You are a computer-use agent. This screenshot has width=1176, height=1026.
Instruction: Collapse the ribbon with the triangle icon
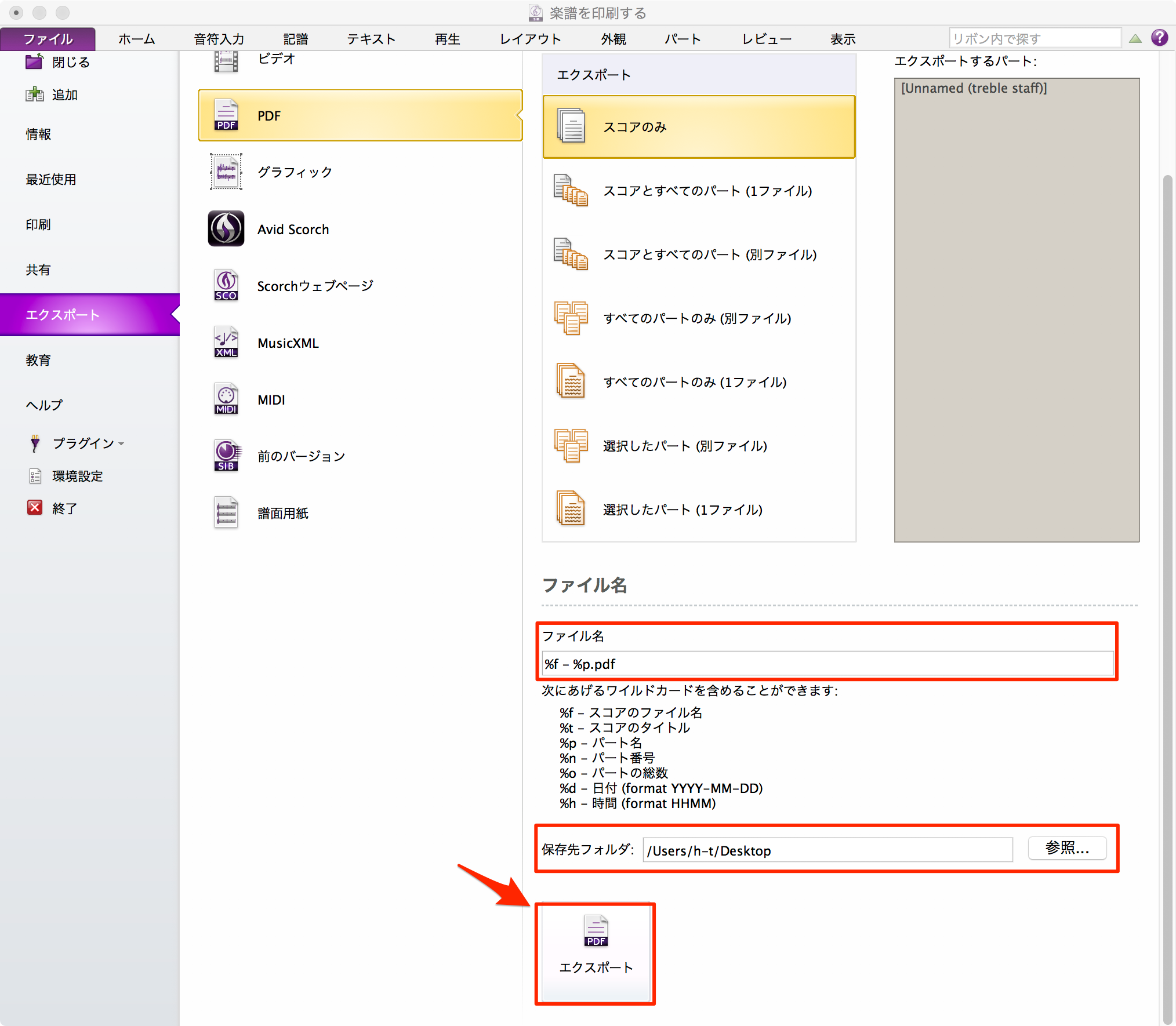1135,39
